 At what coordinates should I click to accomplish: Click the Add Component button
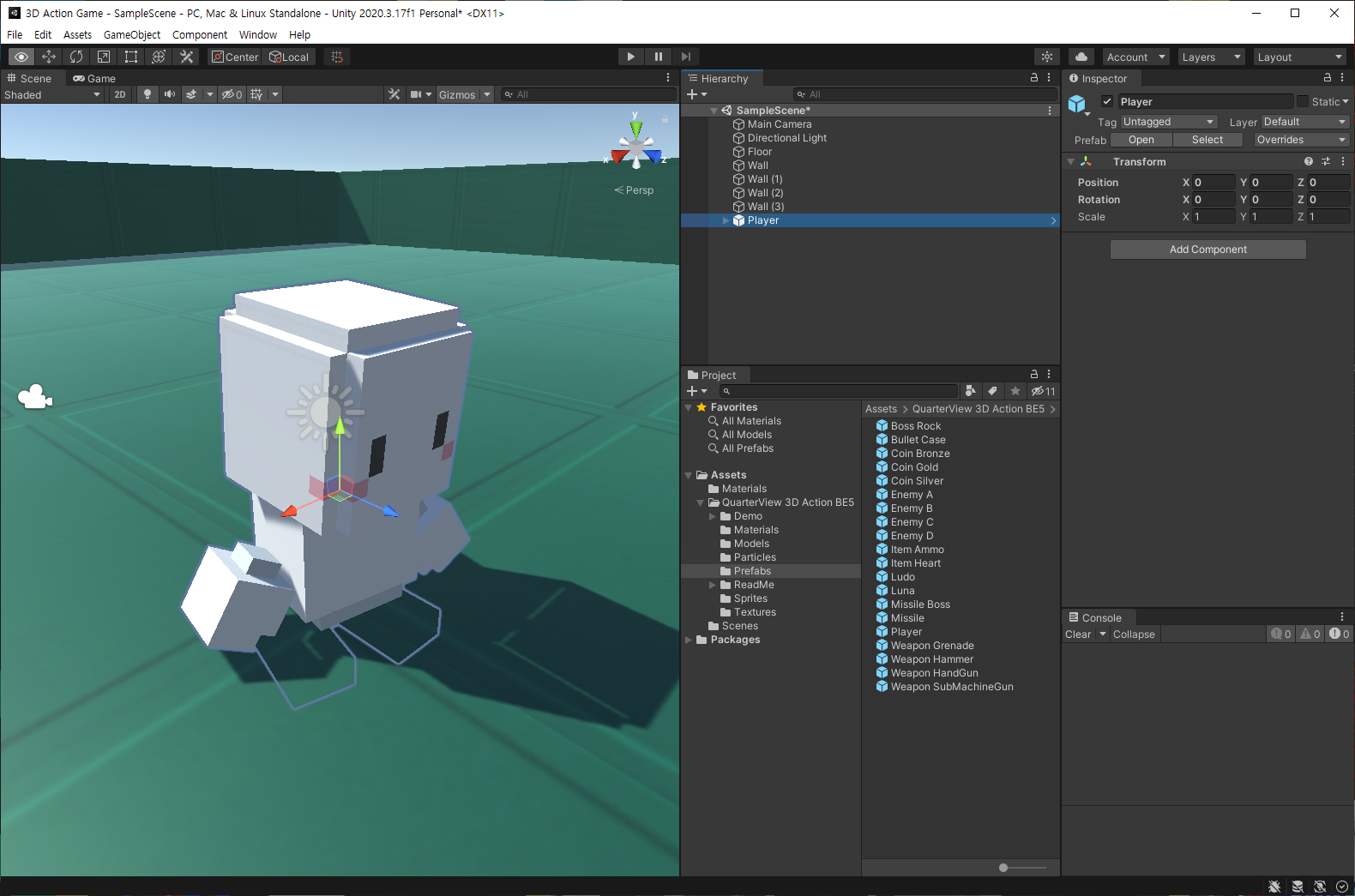[1208, 250]
